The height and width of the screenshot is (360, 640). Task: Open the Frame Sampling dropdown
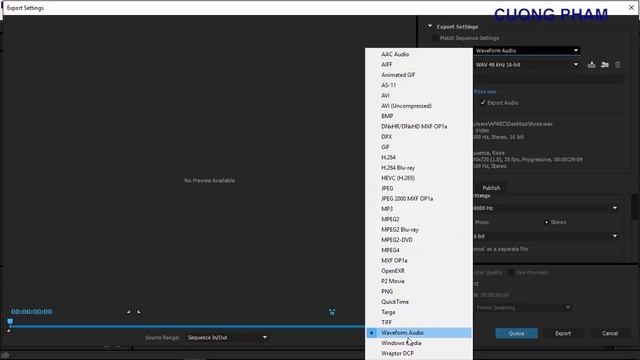pyautogui.click(x=523, y=308)
